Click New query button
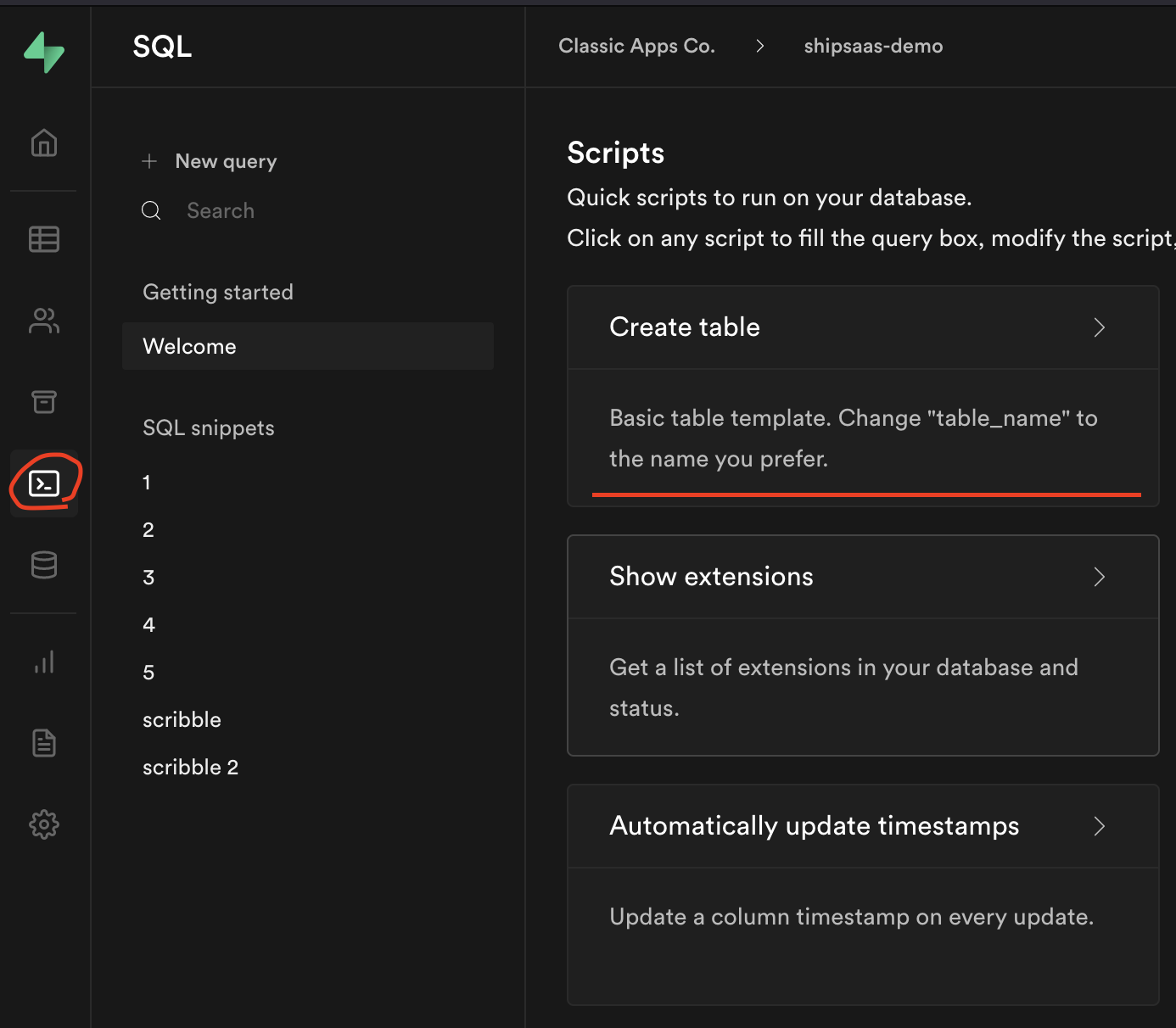 [x=226, y=161]
